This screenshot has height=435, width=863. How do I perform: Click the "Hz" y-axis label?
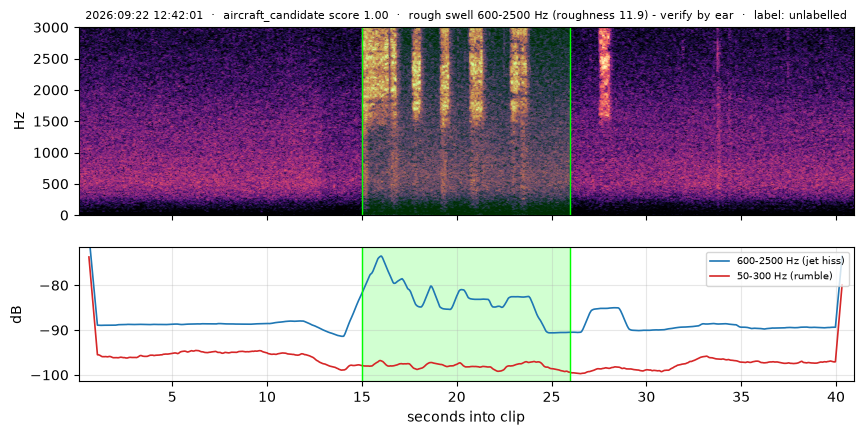click(x=20, y=121)
